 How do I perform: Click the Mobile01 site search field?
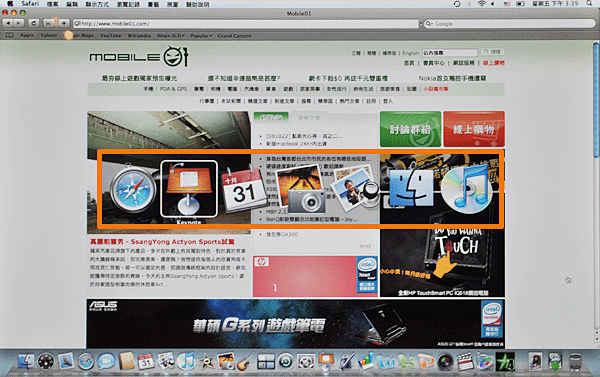click(x=450, y=52)
